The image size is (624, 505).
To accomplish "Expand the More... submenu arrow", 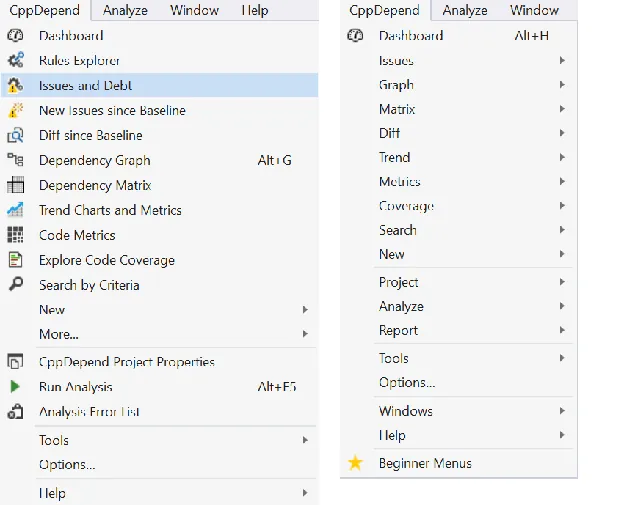I will tap(305, 334).
